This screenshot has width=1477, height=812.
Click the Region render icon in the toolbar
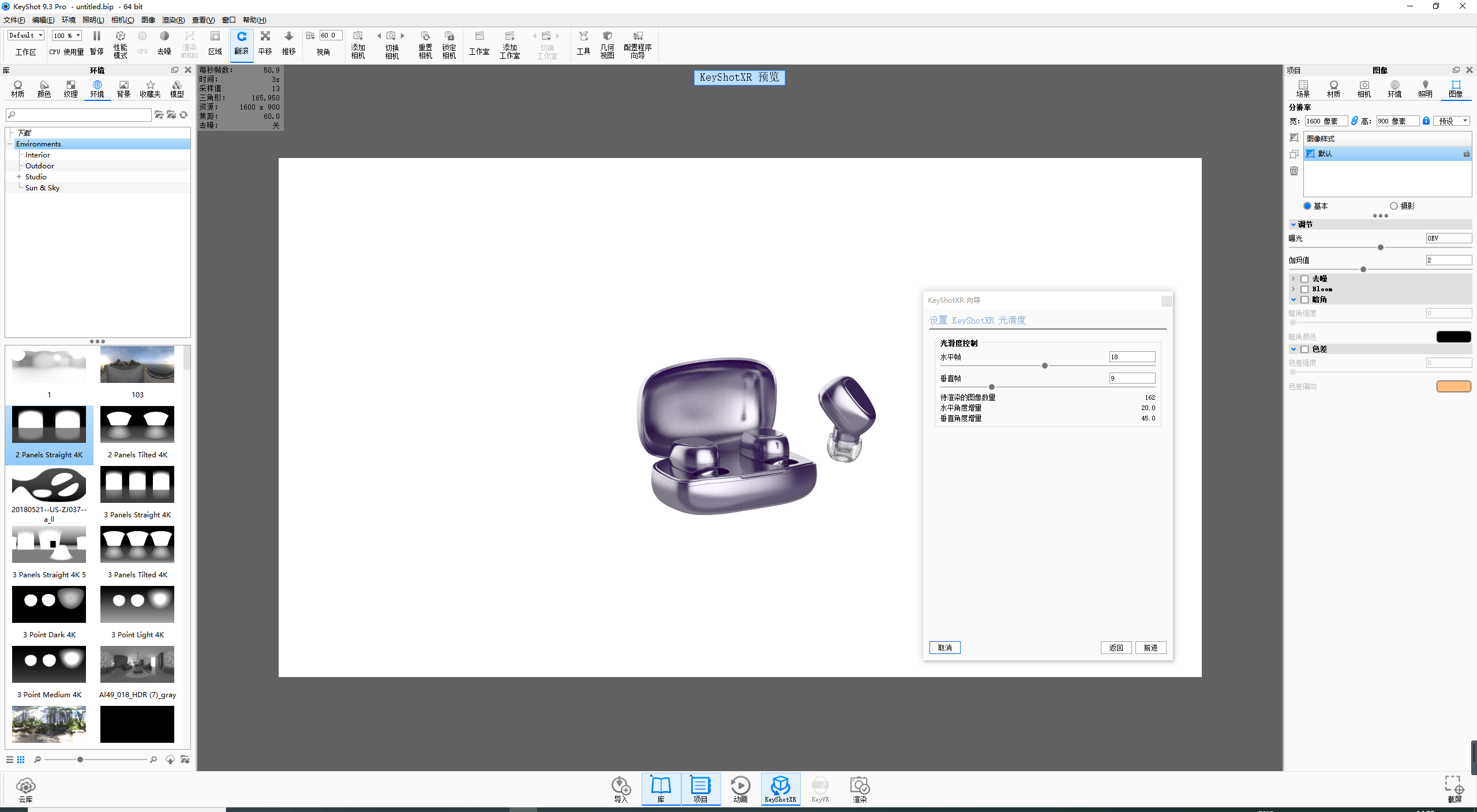point(215,44)
